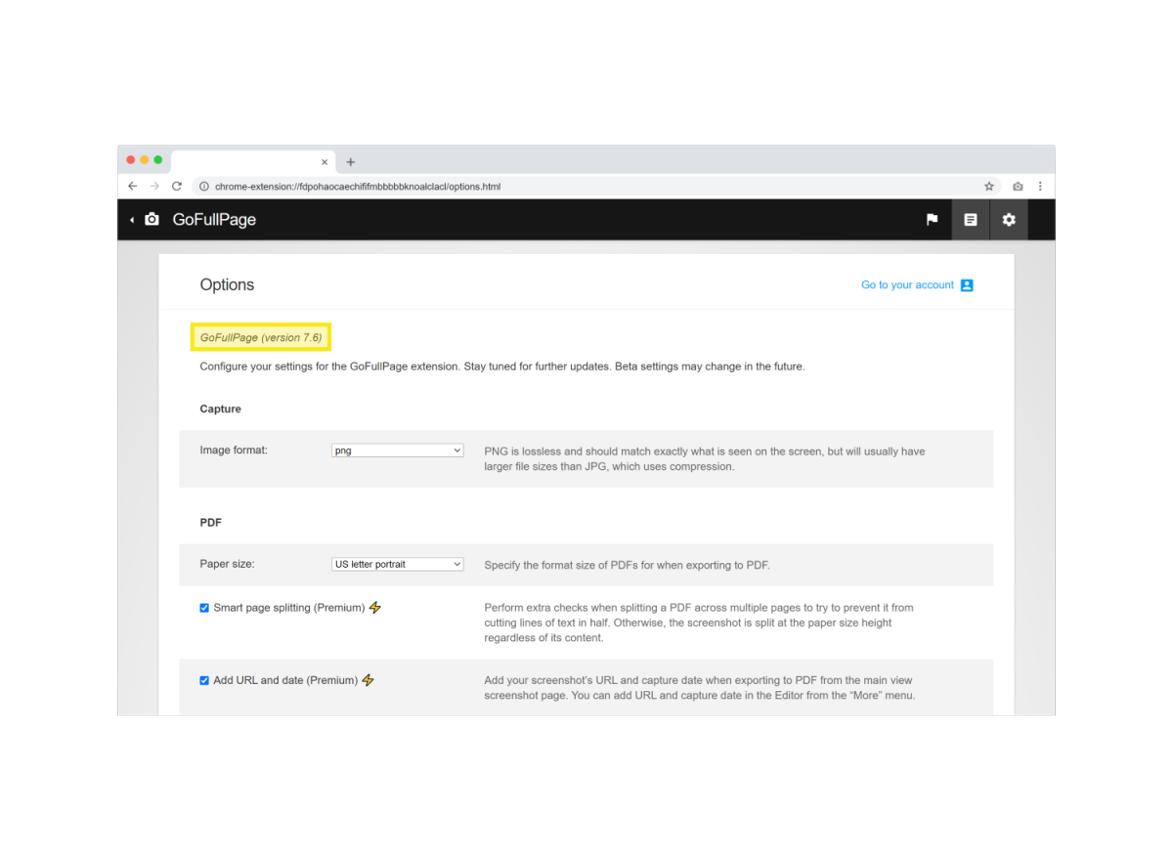Screen dimensions: 1173x860
Task: Click the small back caret beside the camera logo
Action: point(132,220)
